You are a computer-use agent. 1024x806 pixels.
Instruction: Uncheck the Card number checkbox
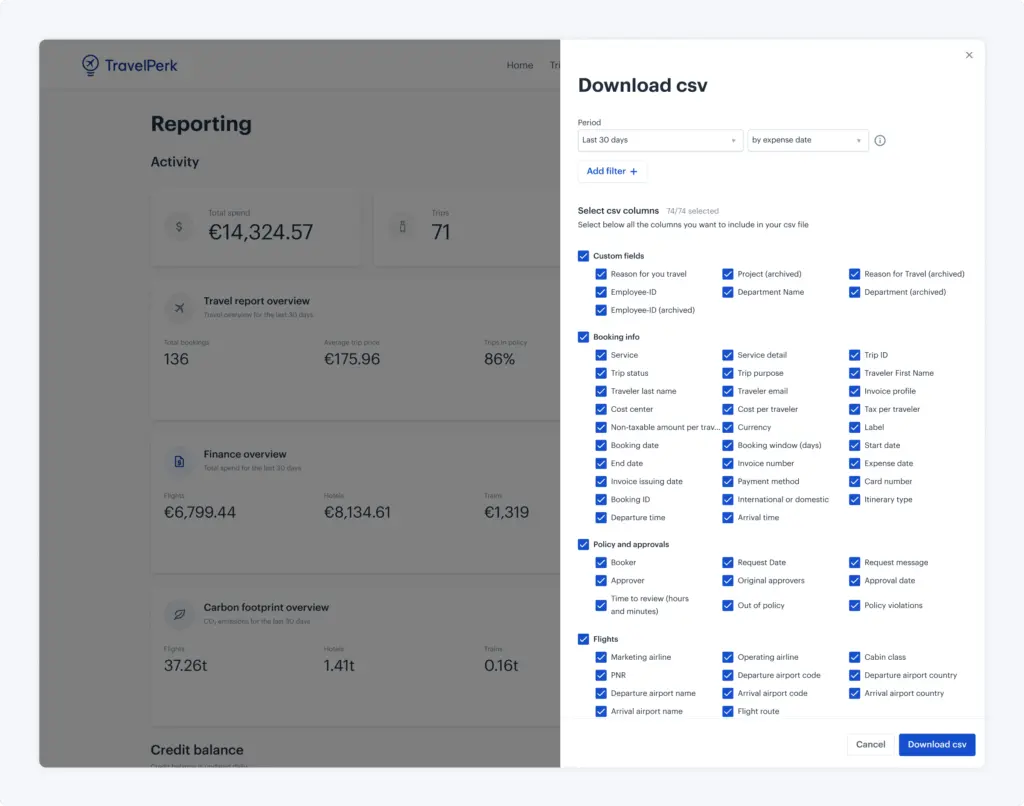tap(854, 481)
